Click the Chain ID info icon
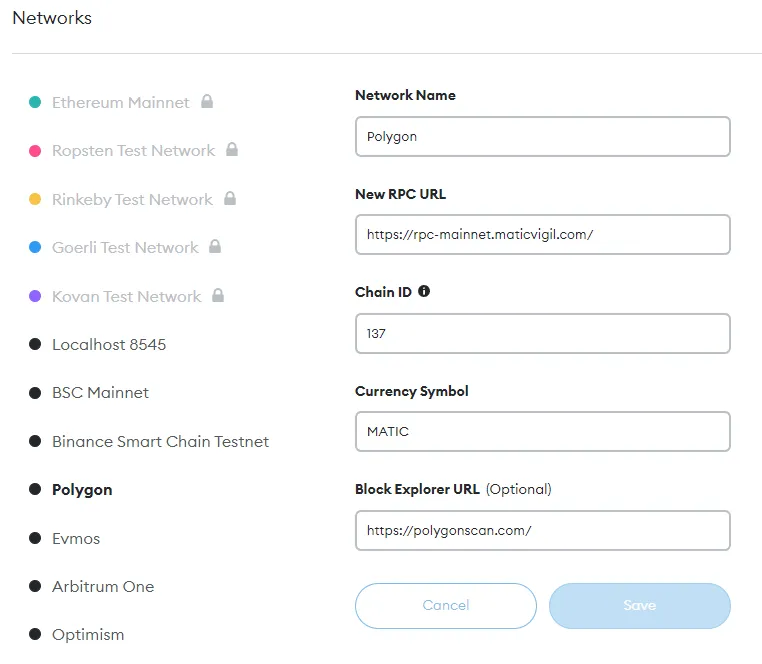762x664 pixels. click(x=424, y=291)
